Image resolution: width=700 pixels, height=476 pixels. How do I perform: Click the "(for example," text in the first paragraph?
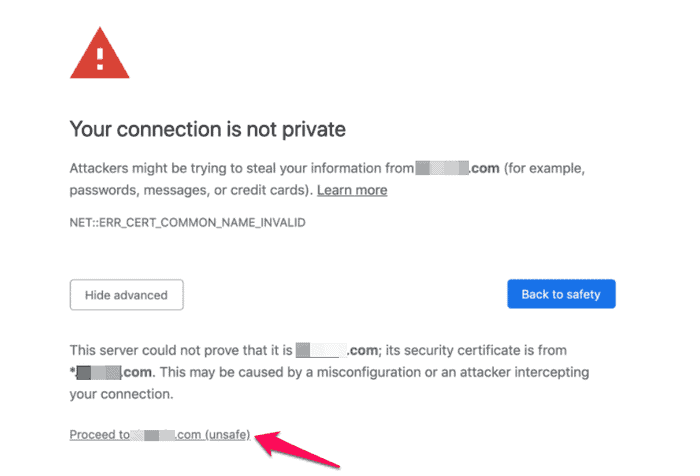point(555,169)
